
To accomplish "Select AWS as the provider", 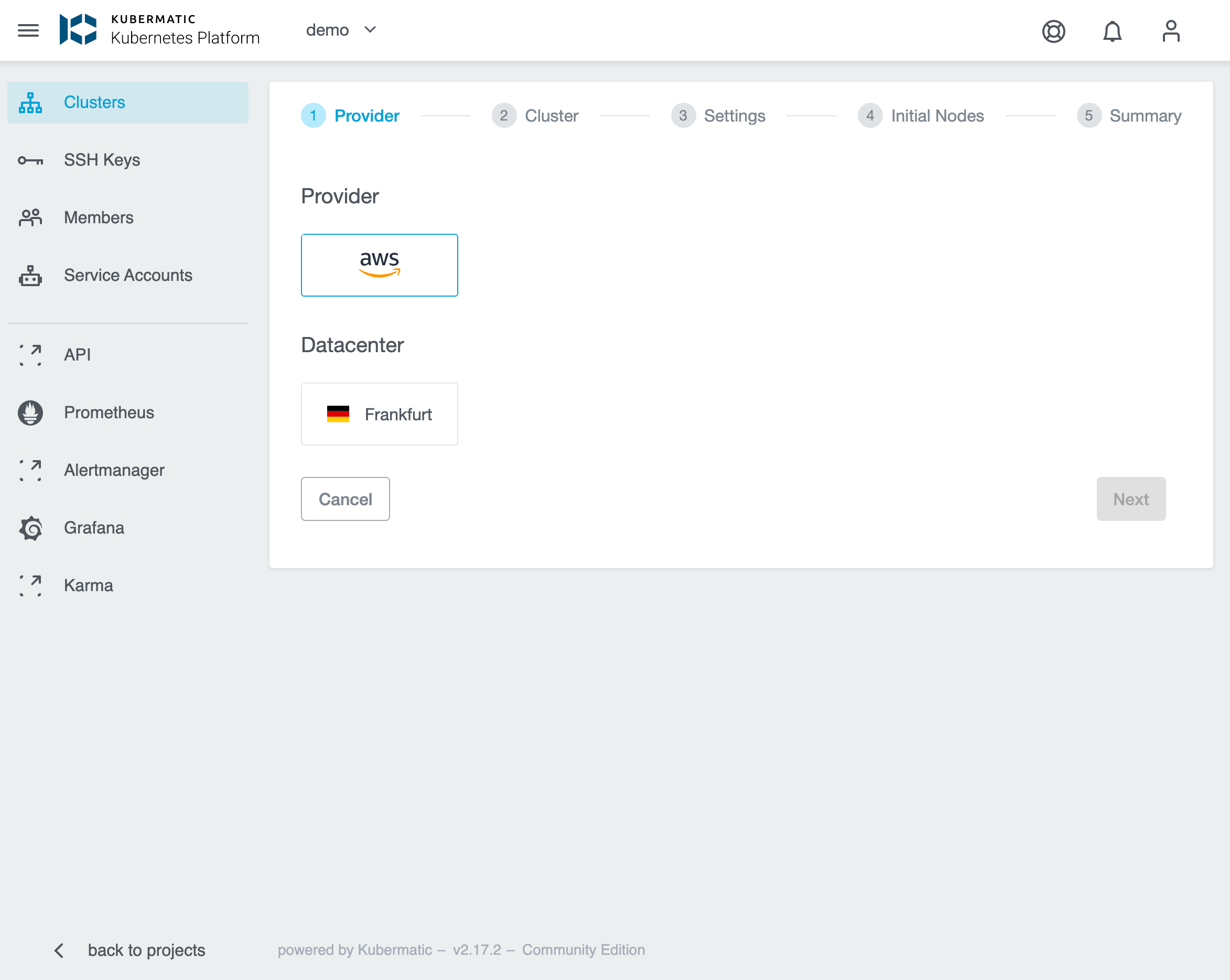I will pyautogui.click(x=380, y=265).
